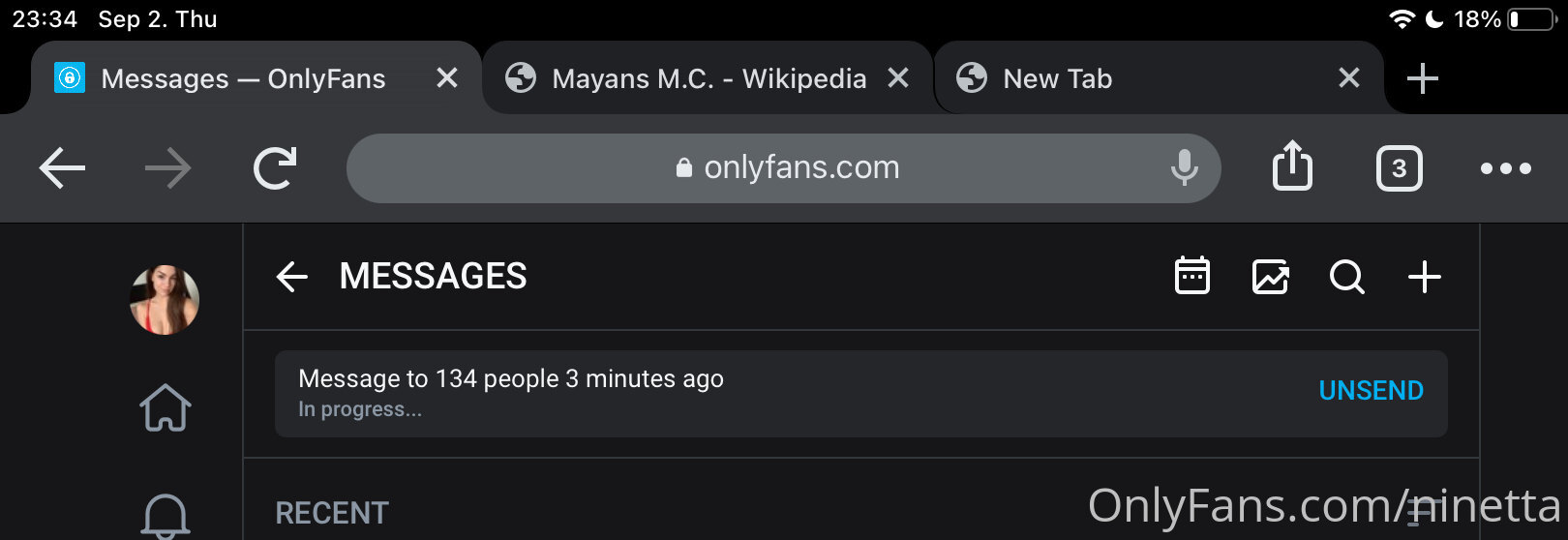Reload the page
Screen dimensions: 1568x540
click(x=275, y=168)
